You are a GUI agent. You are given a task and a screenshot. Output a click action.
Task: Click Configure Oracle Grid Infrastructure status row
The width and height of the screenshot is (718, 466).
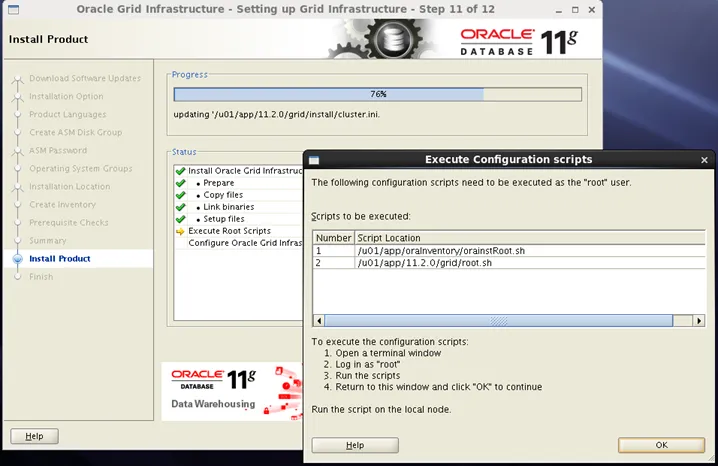(x=238, y=243)
